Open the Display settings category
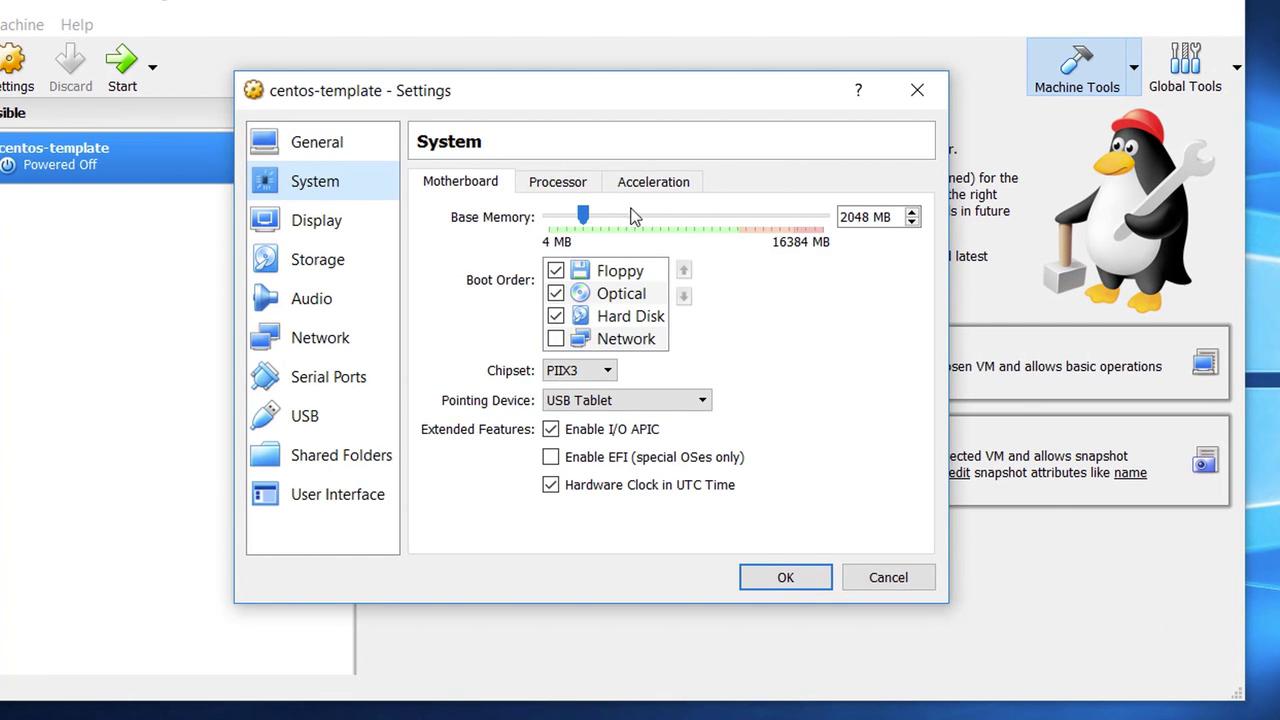 click(316, 220)
